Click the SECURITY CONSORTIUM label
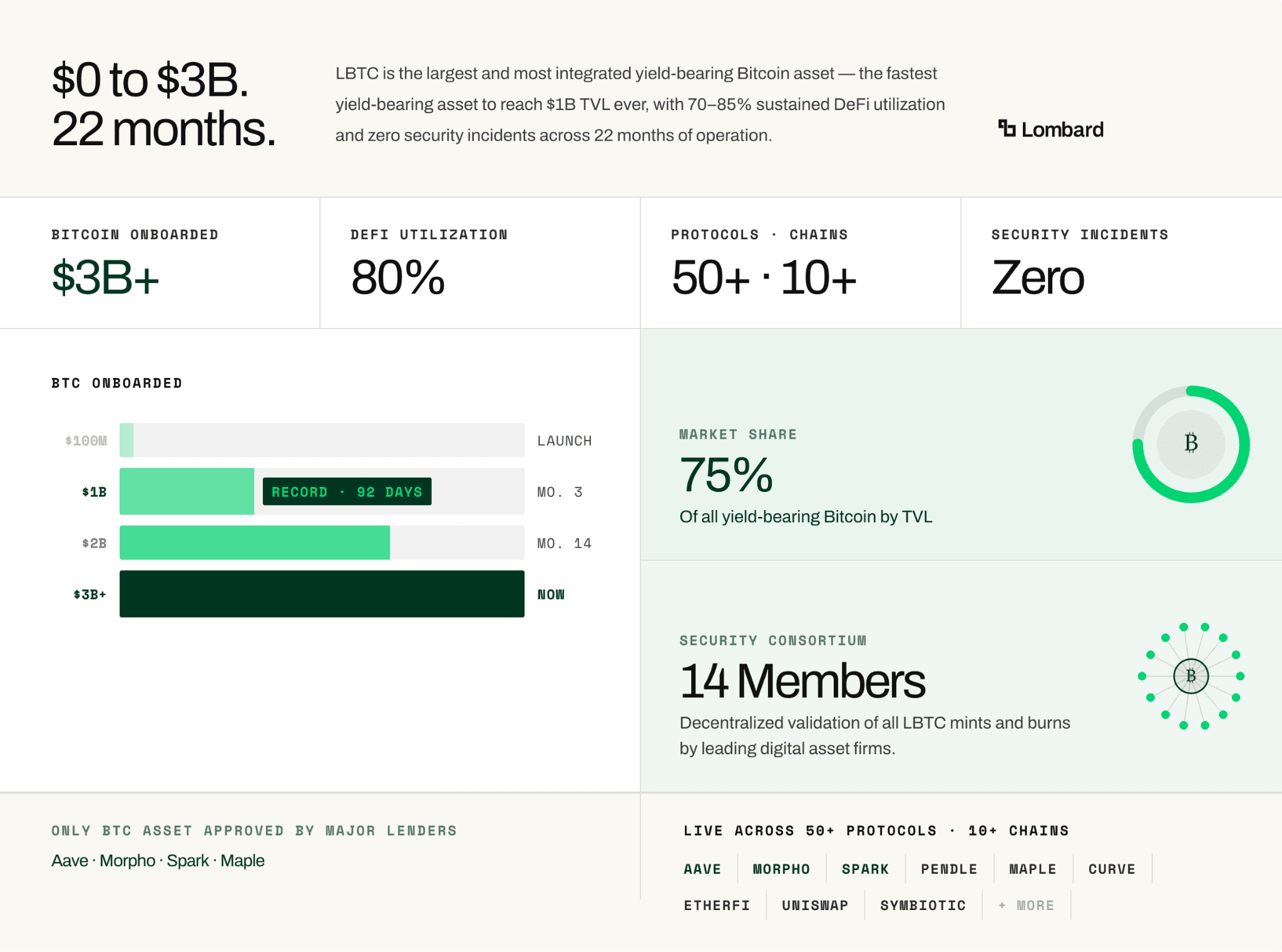 773,640
